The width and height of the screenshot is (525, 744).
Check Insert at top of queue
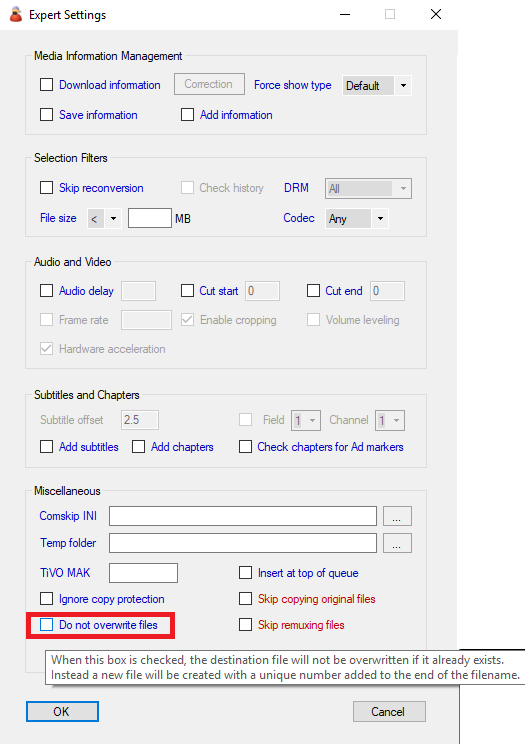tap(245, 573)
